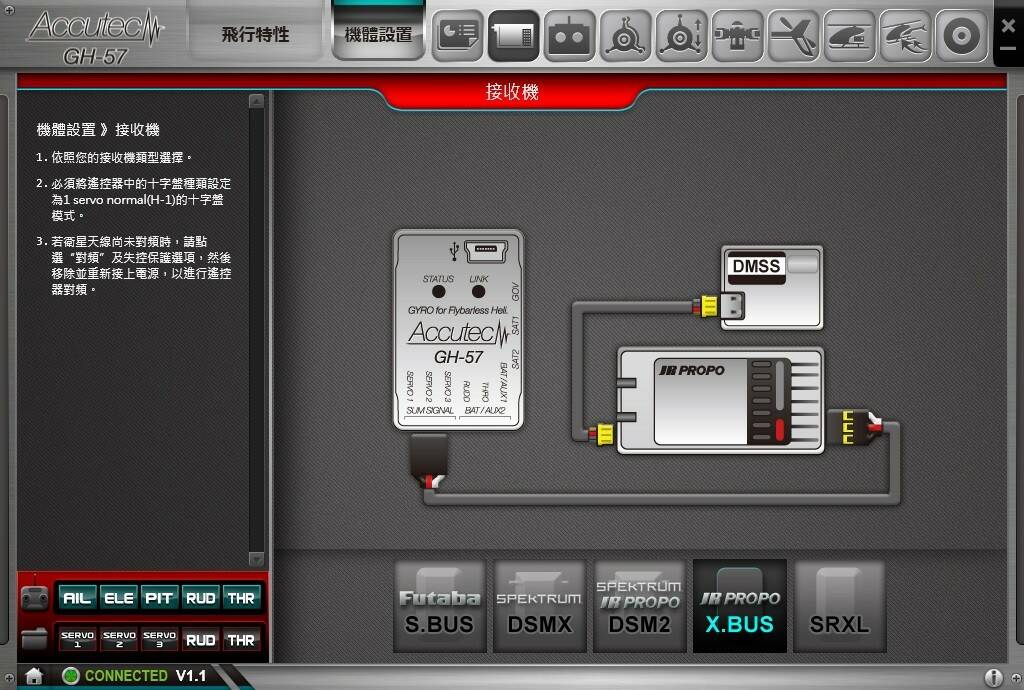Select JR PROPO X.BUS receiver type
The height and width of the screenshot is (690, 1024).
coord(739,606)
